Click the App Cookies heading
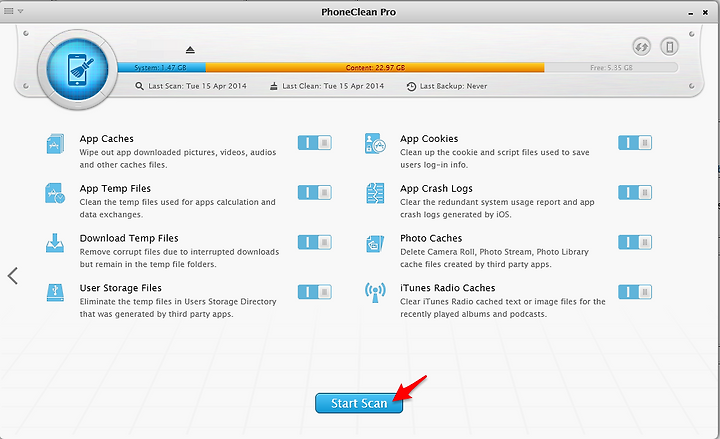The height and width of the screenshot is (439, 720). (x=429, y=139)
